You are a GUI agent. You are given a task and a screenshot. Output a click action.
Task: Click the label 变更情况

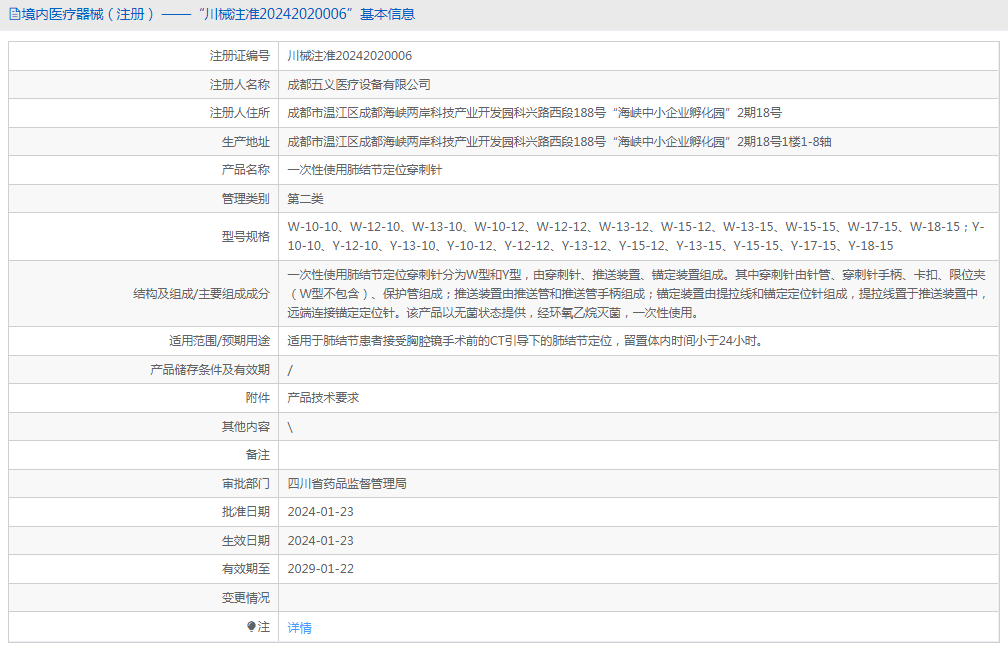point(246,598)
